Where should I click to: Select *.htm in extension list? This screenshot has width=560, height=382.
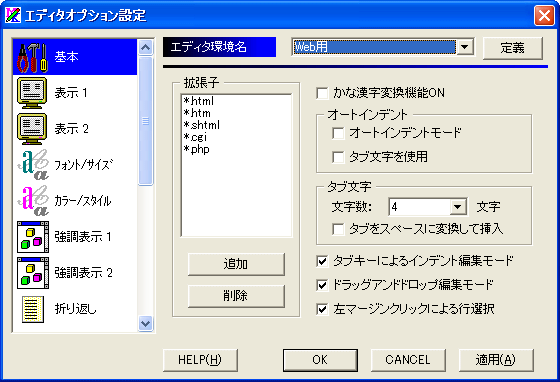[197, 113]
